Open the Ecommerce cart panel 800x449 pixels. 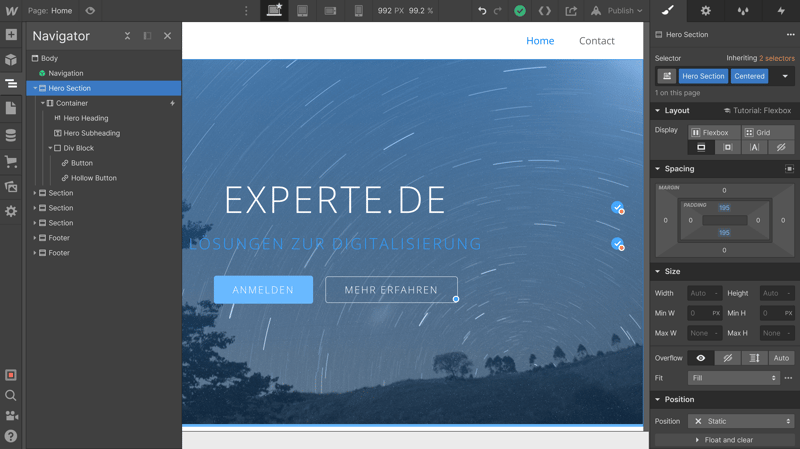(11, 162)
